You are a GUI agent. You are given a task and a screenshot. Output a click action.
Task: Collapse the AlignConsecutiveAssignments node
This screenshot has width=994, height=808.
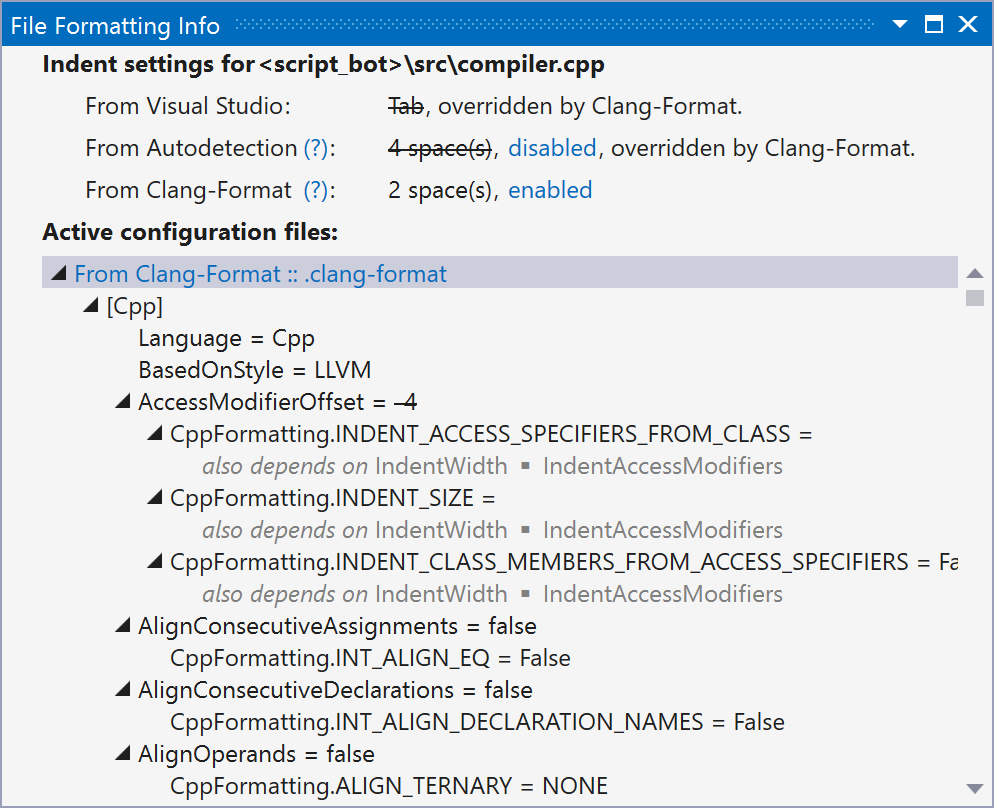pos(122,625)
